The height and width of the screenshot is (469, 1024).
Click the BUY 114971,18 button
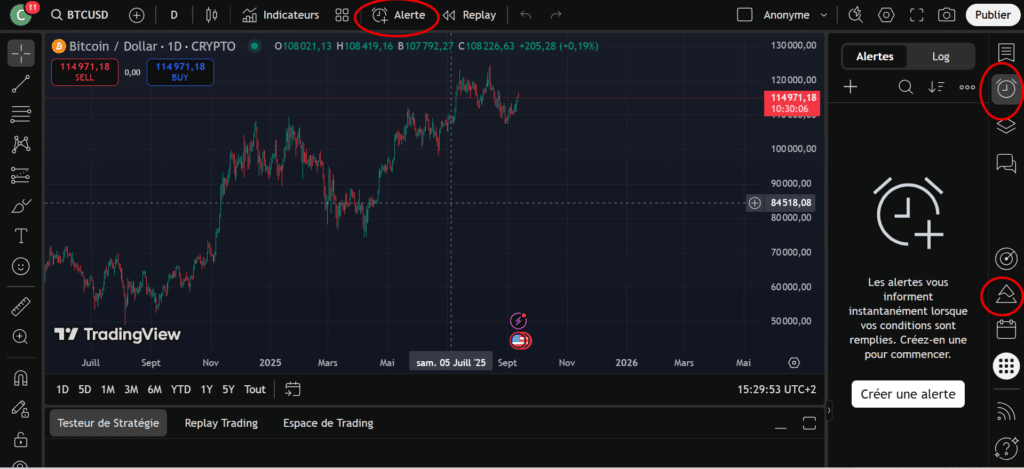pyautogui.click(x=180, y=72)
